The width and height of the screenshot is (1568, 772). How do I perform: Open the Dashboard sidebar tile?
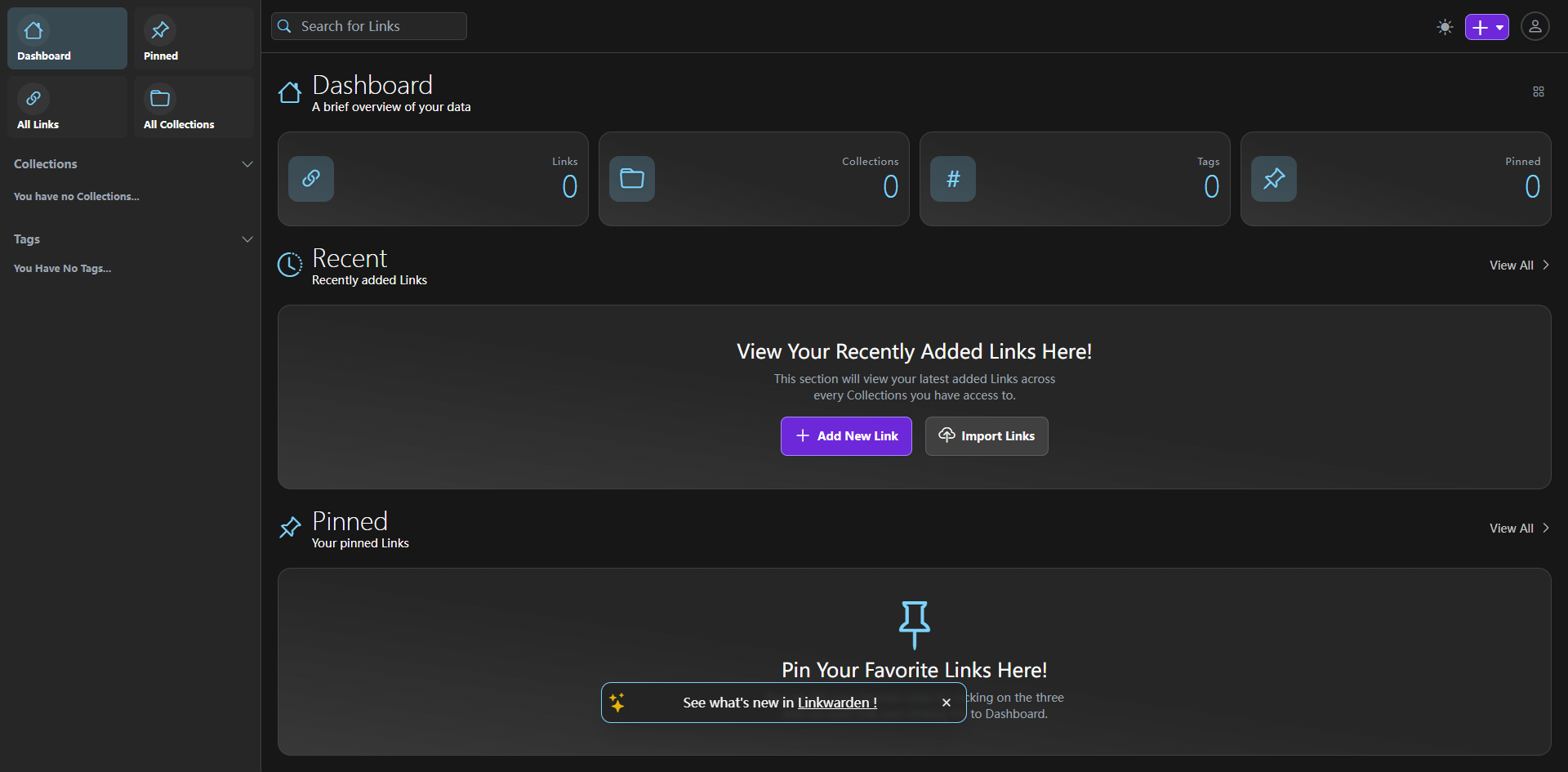tap(67, 38)
